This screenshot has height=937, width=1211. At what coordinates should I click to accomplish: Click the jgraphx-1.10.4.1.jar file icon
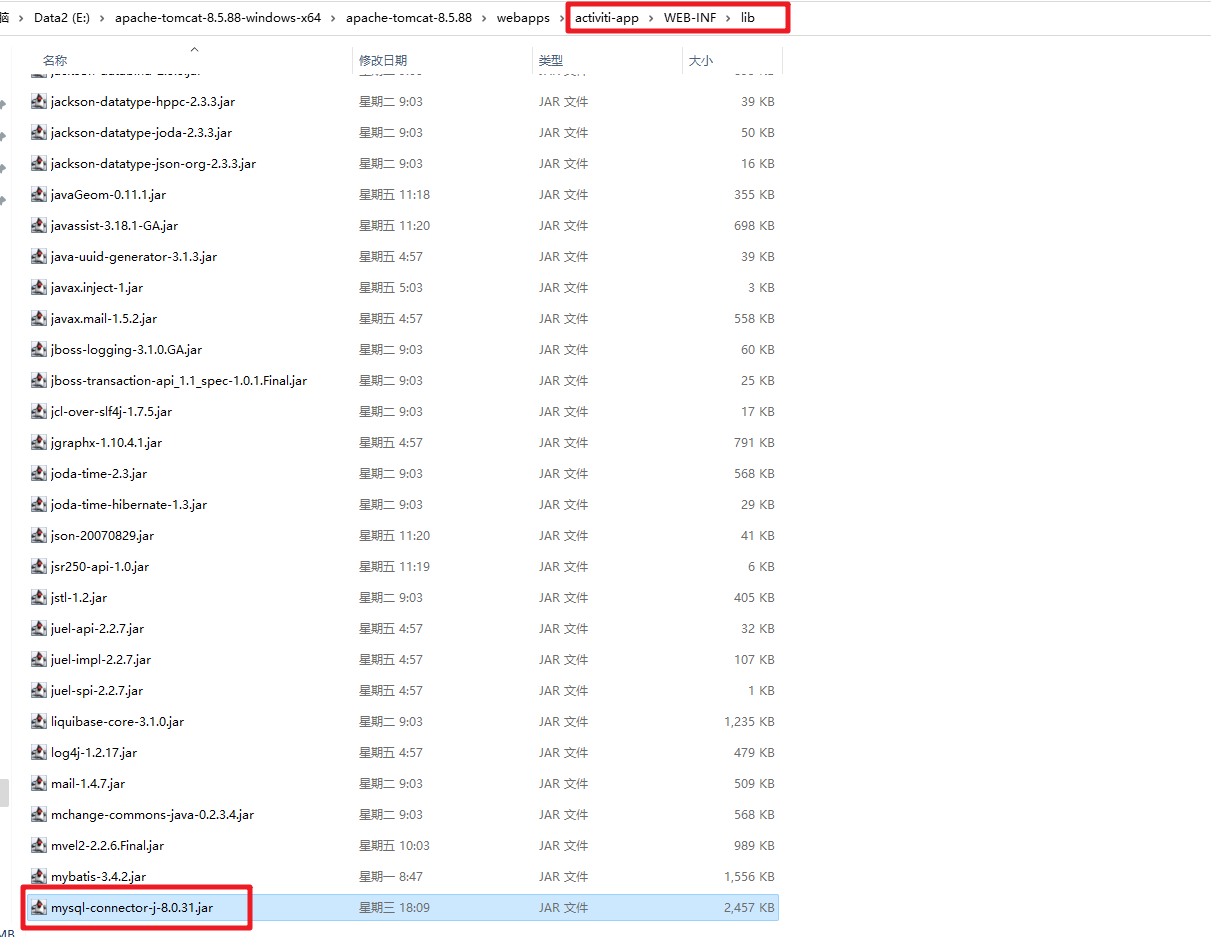point(39,443)
